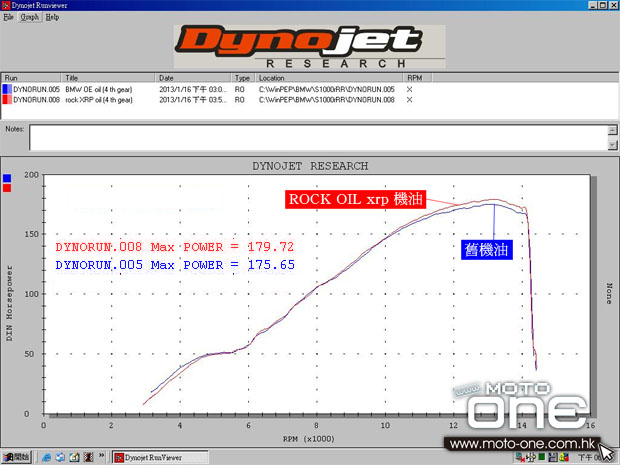
Task: Click the network tray icon with red X
Action: point(520,457)
